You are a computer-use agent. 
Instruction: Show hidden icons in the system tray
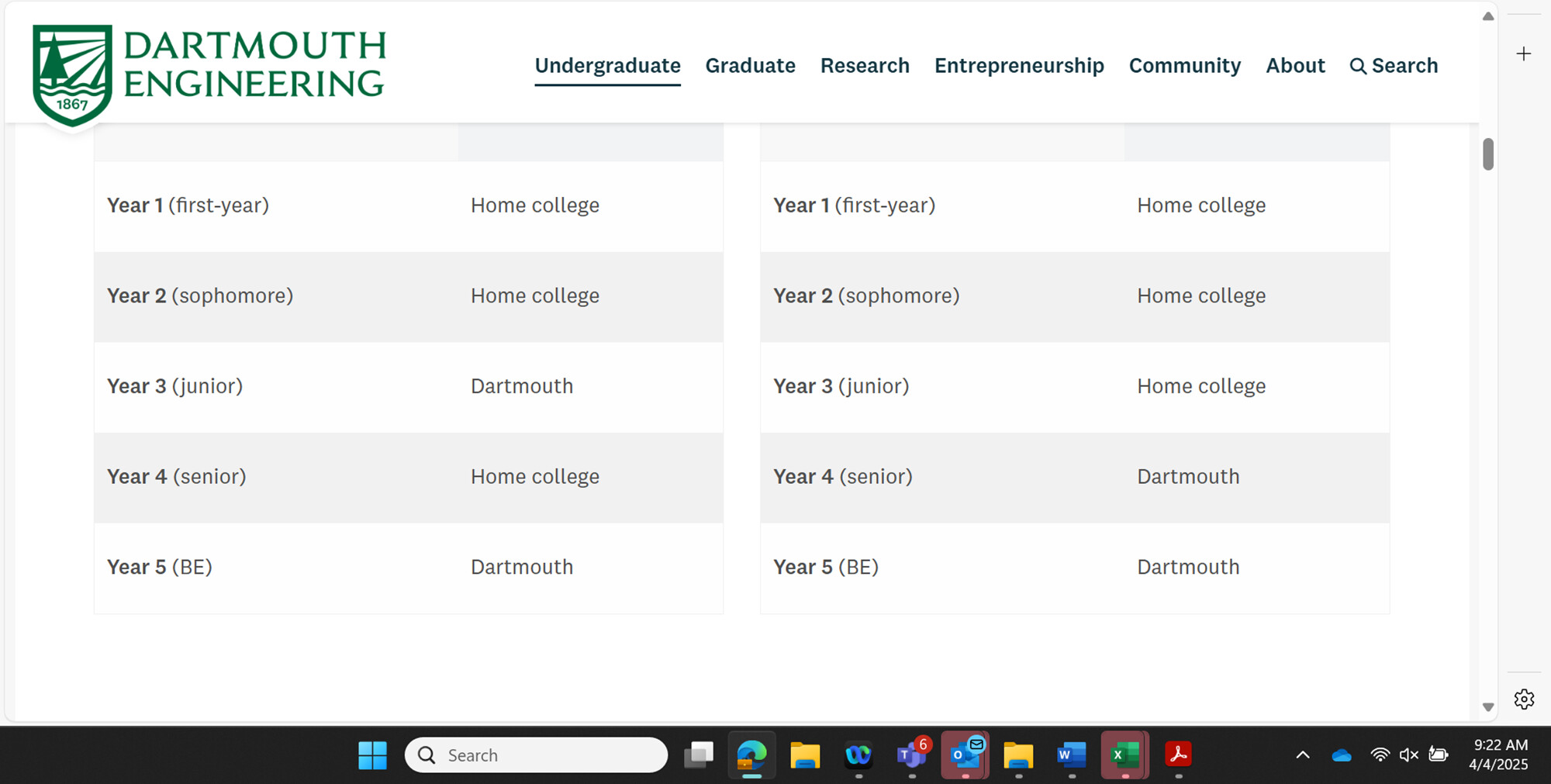coord(1303,755)
